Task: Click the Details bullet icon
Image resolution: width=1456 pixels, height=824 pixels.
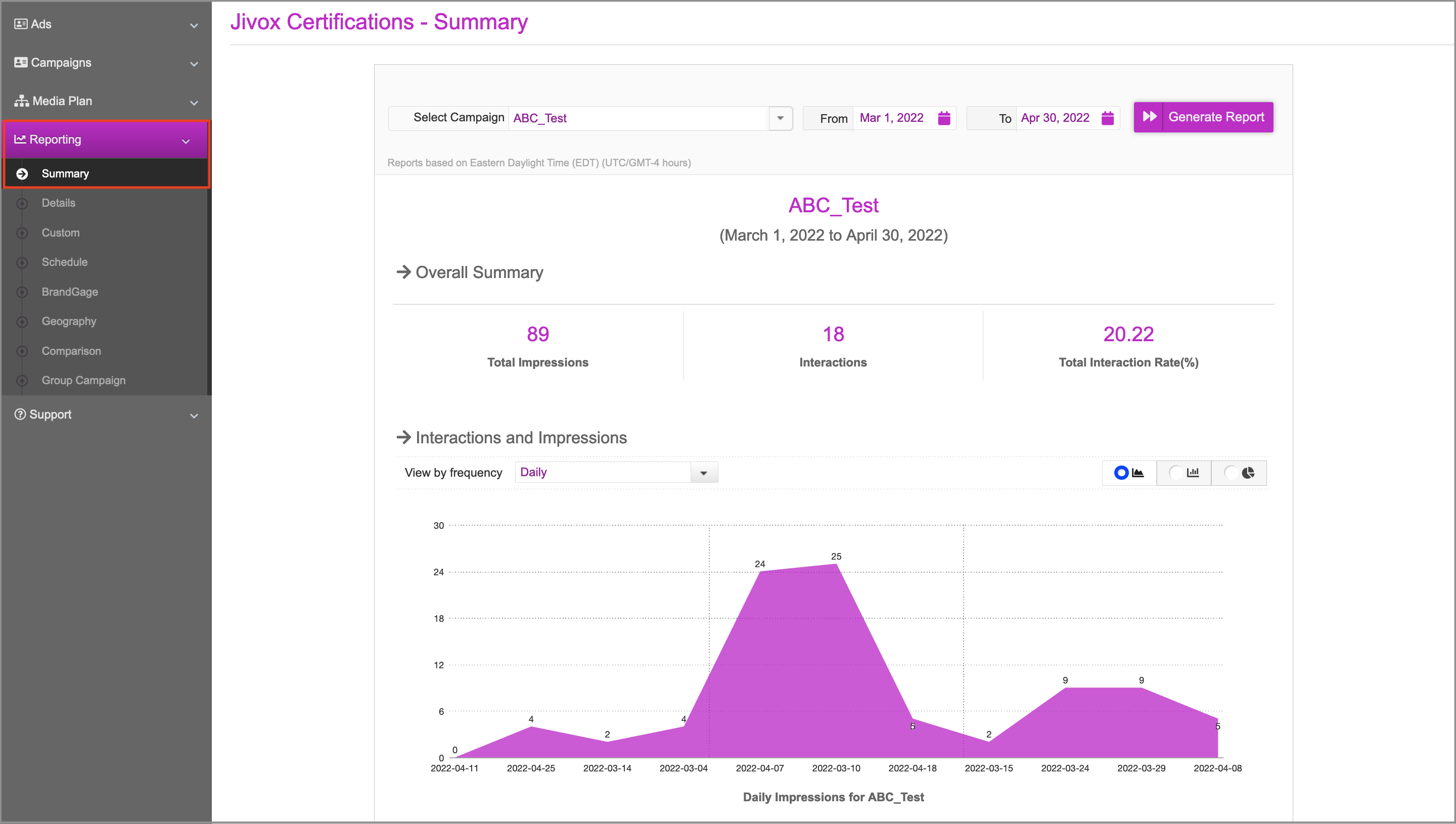Action: click(x=22, y=203)
